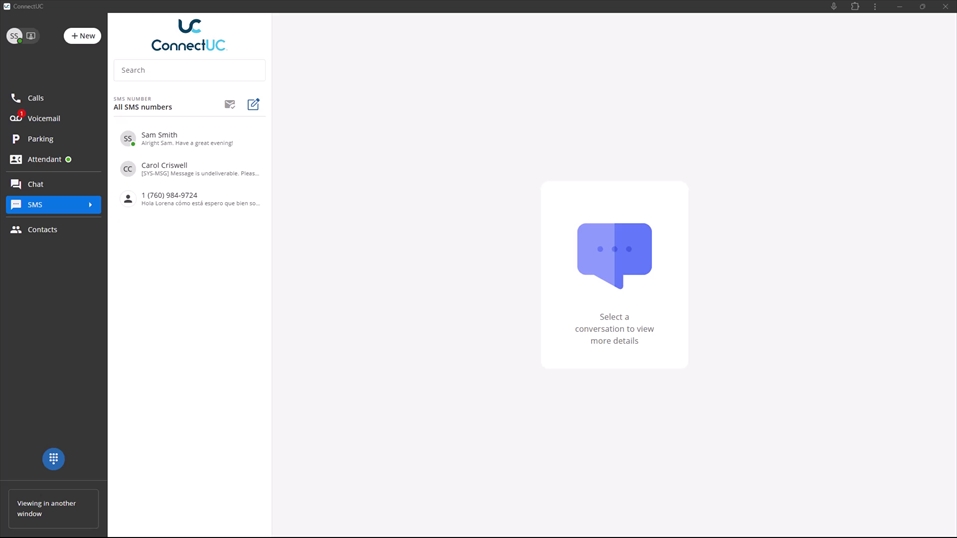957x538 pixels.
Task: Go to the Calls section
Action: [35, 98]
